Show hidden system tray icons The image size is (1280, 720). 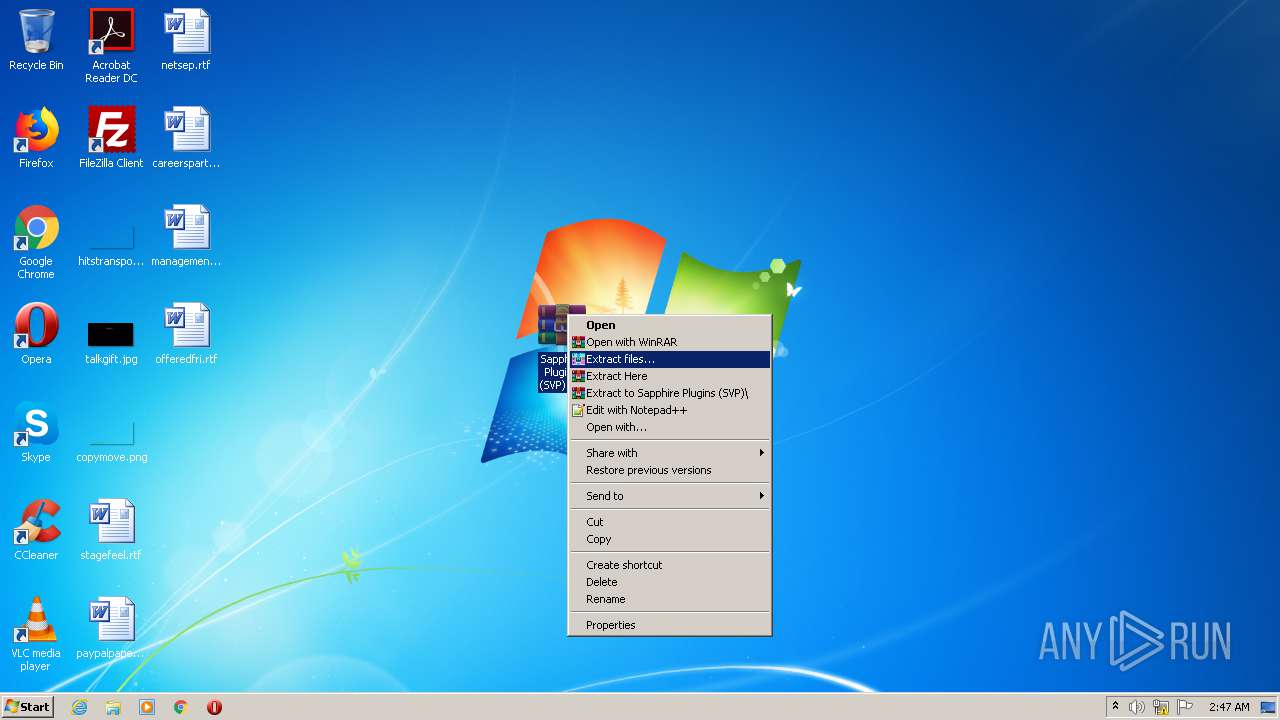1115,707
